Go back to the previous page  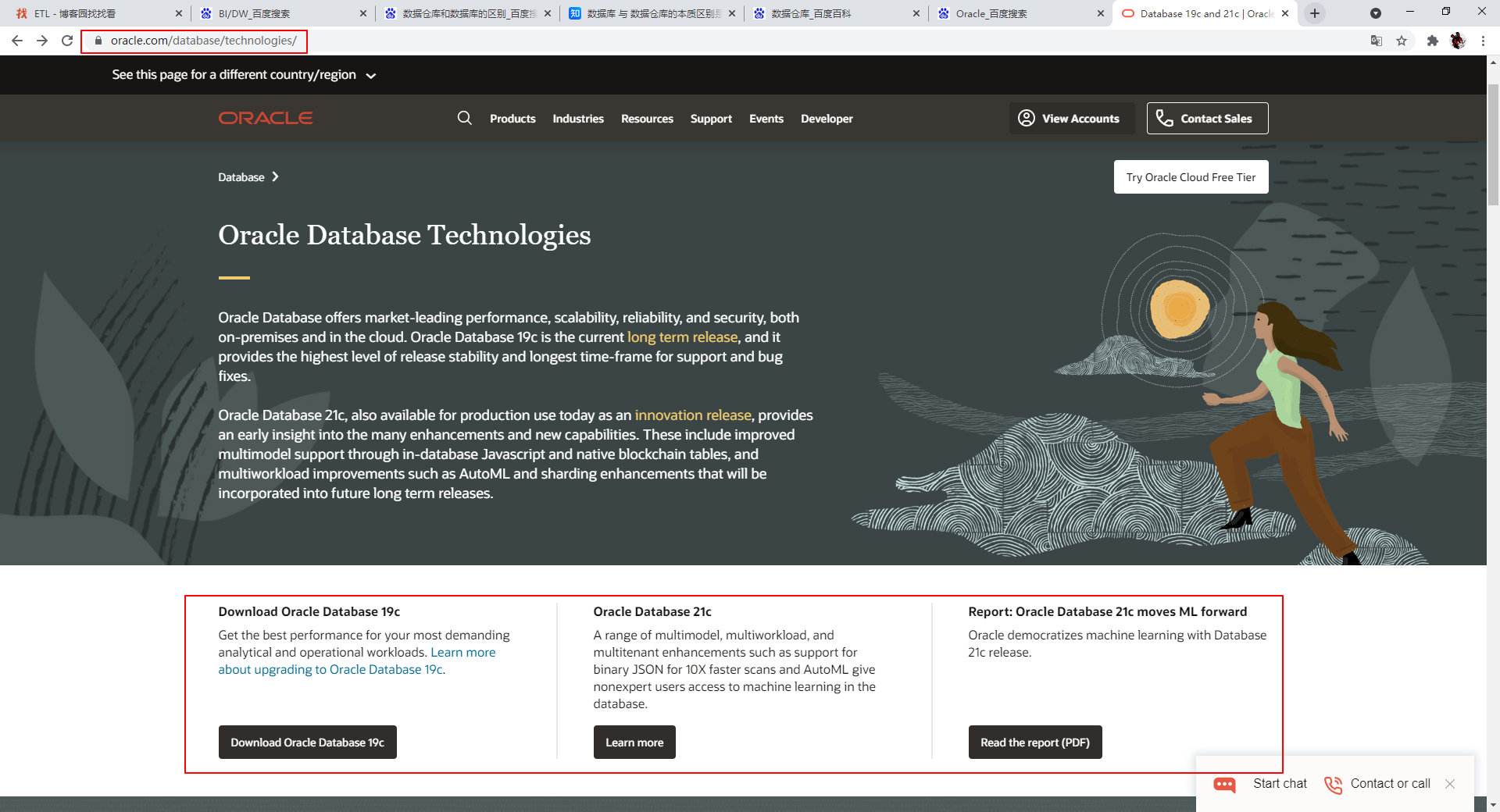(17, 41)
